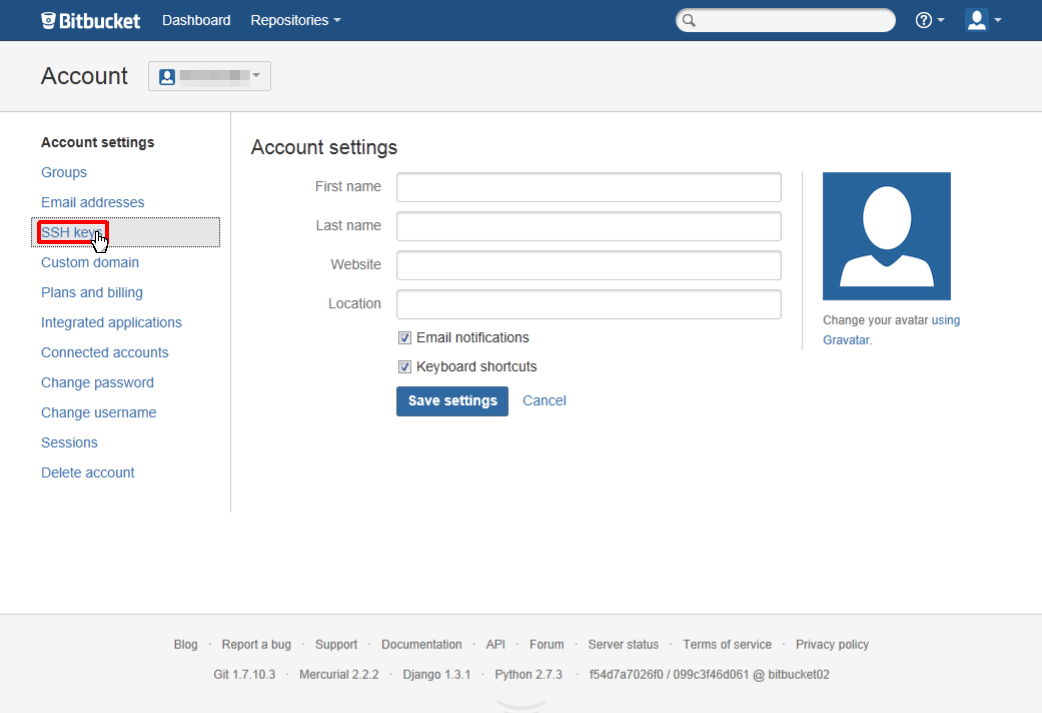The width and height of the screenshot is (1042, 713).
Task: Open the help question mark menu
Action: point(929,20)
